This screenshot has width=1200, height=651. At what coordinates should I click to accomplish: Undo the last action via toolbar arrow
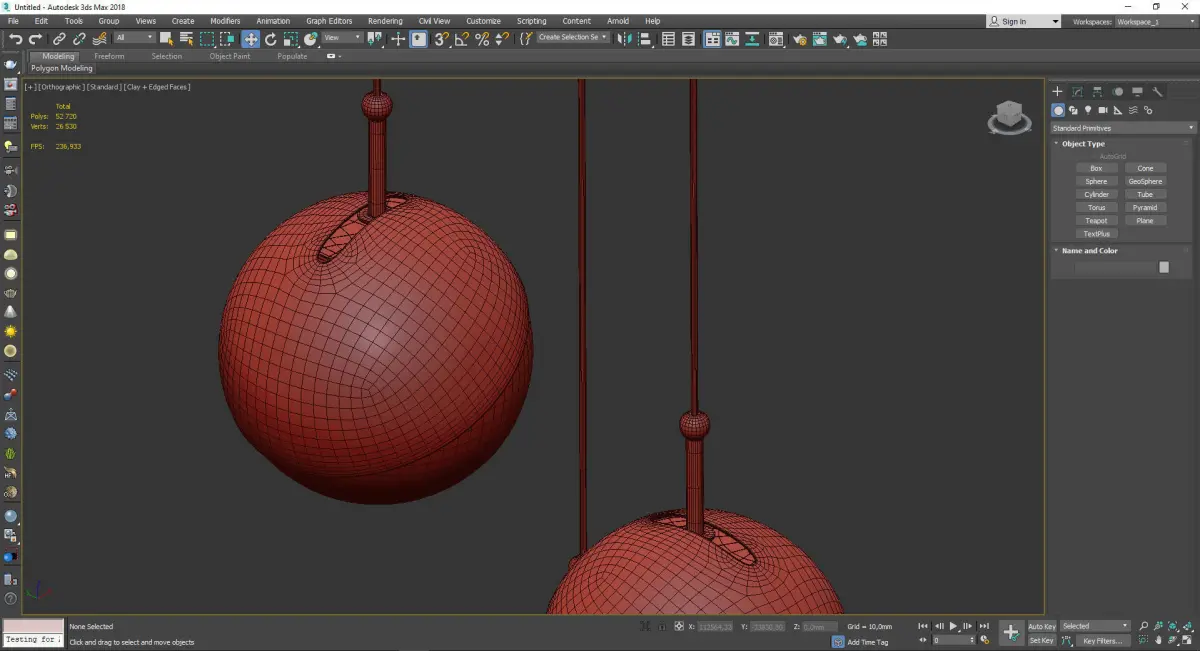tap(15, 39)
